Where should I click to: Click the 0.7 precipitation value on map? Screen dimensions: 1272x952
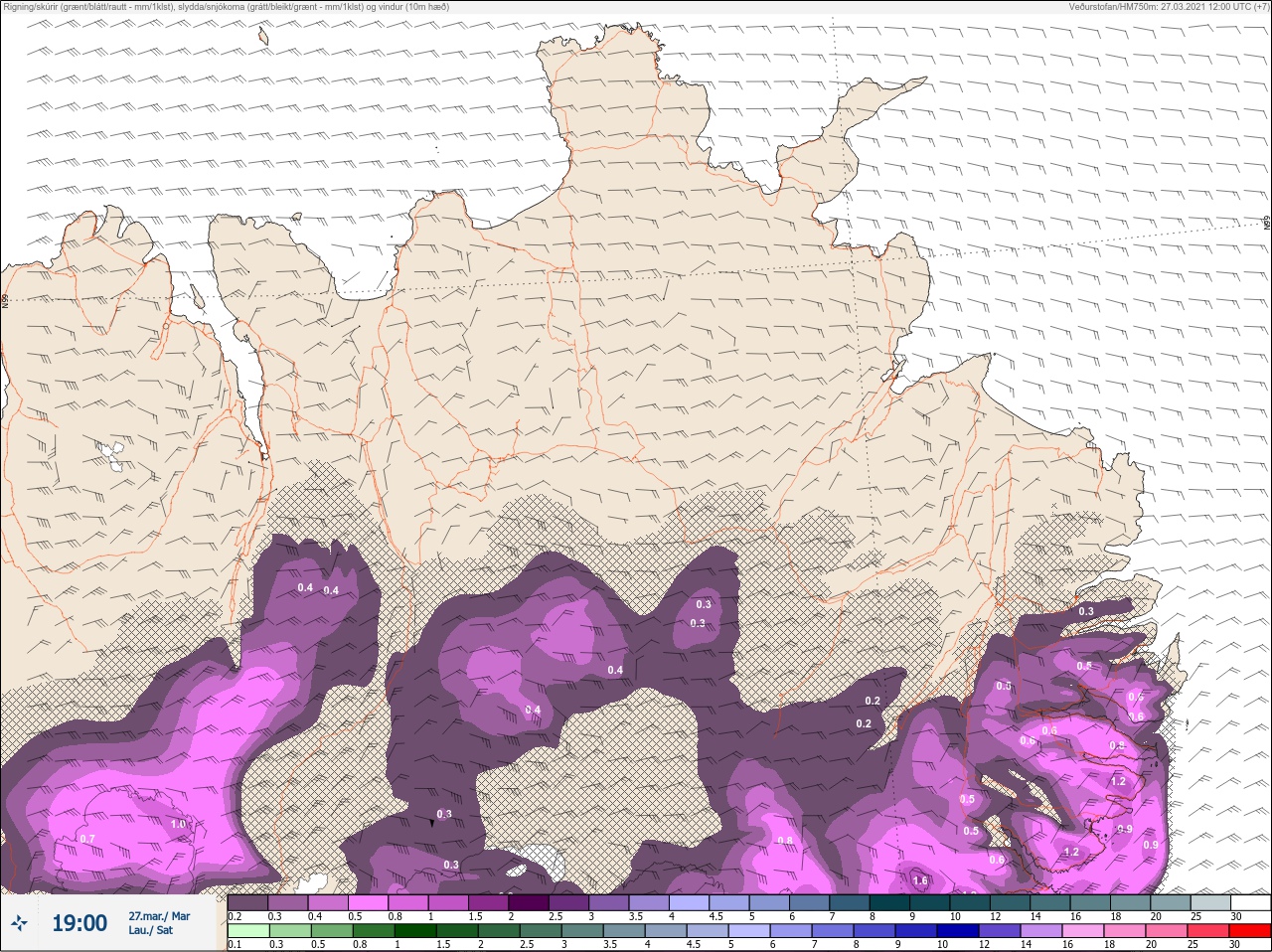tap(87, 839)
